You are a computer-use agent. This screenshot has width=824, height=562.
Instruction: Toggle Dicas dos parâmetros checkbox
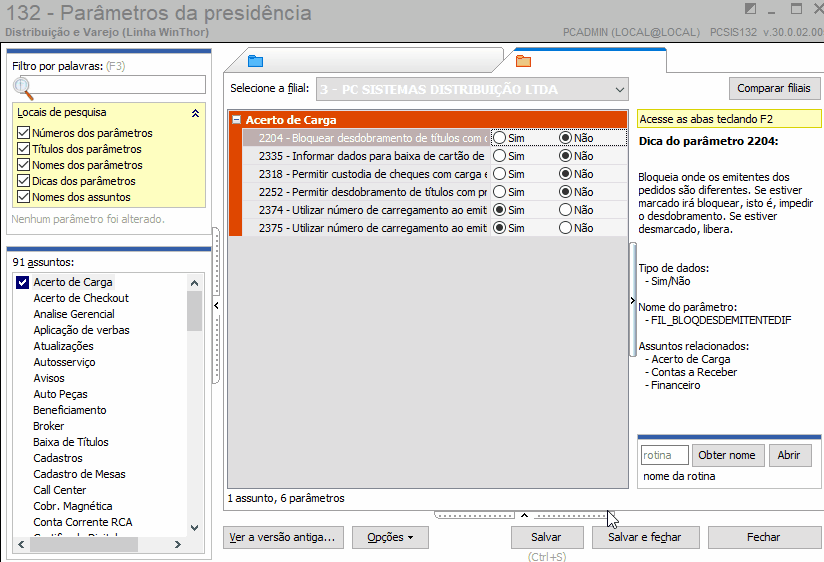pyautogui.click(x=23, y=181)
